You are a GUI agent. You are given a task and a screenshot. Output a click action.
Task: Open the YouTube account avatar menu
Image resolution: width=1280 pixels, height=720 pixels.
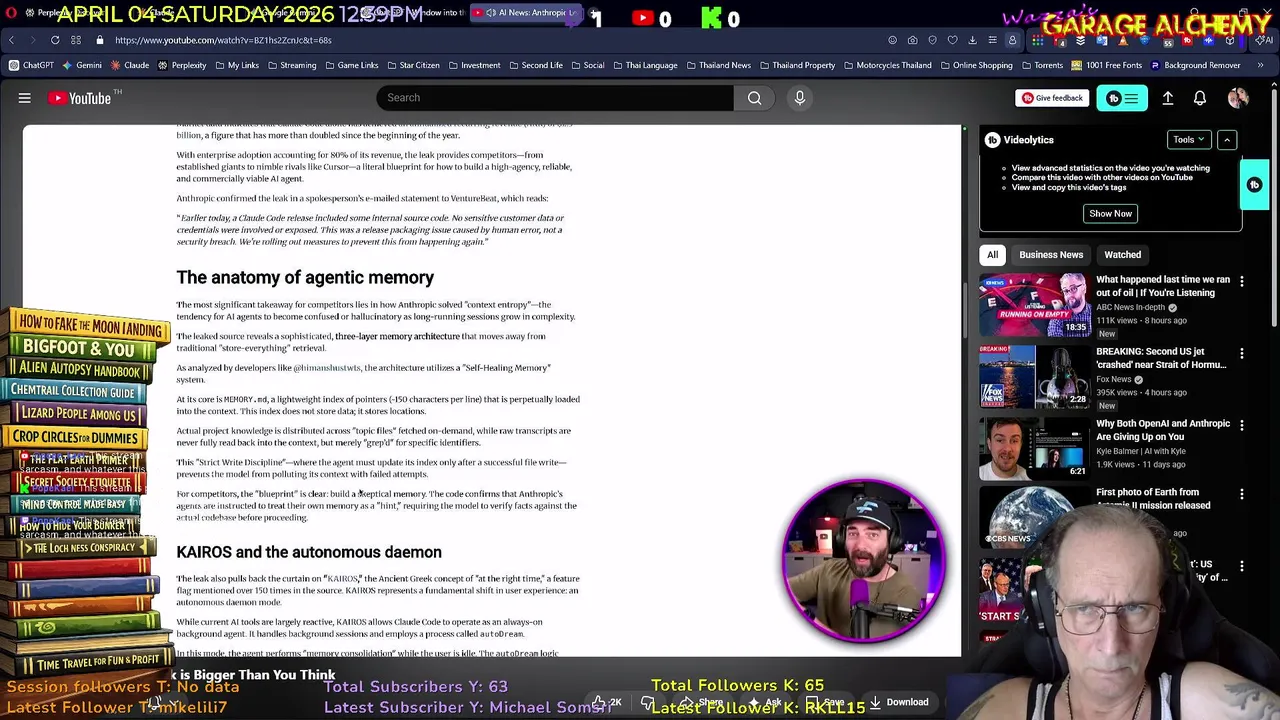coord(1238,98)
